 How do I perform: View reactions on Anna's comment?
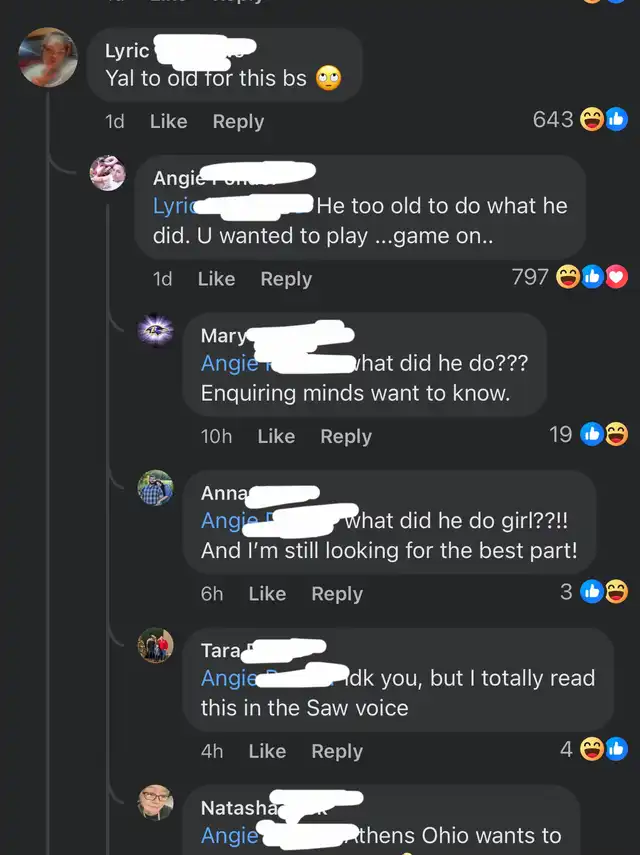click(594, 592)
